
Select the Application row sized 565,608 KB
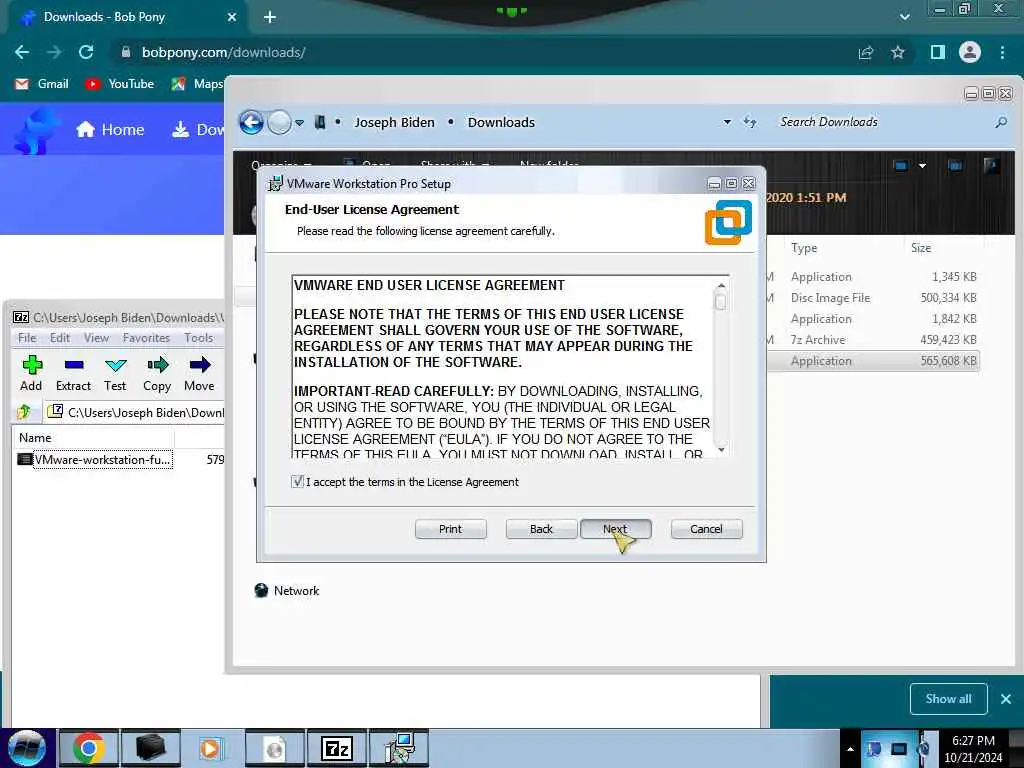pyautogui.click(x=873, y=360)
